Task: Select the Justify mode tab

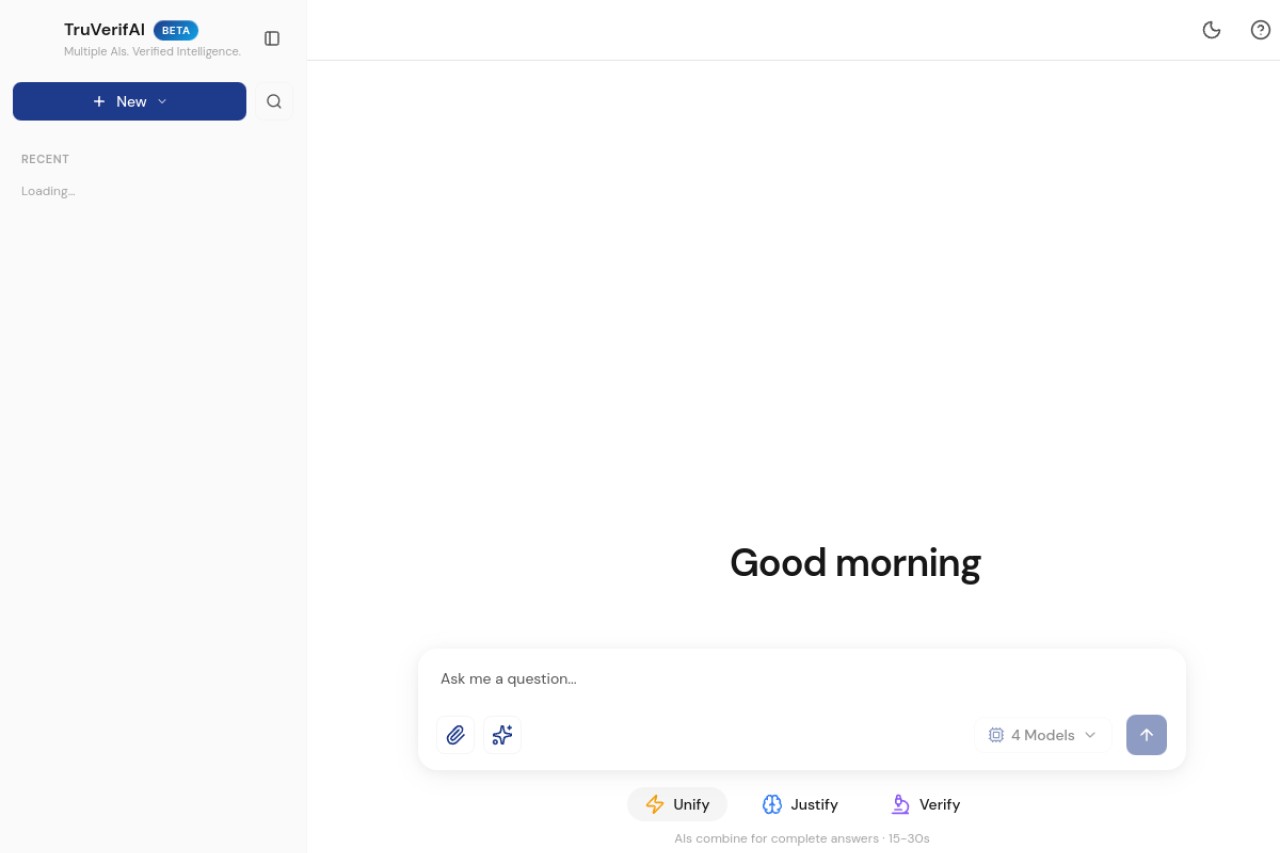Action: 800,804
